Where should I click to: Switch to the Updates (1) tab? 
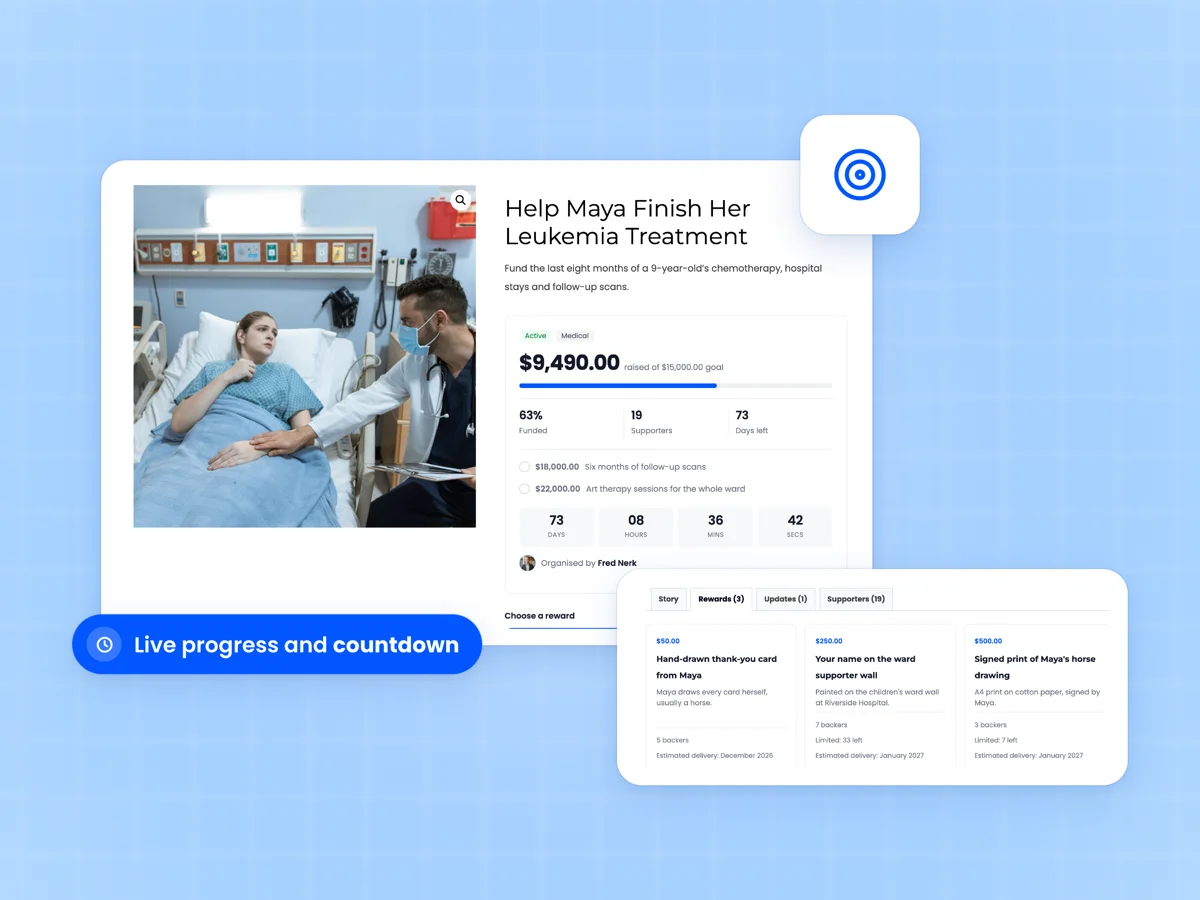click(786, 599)
